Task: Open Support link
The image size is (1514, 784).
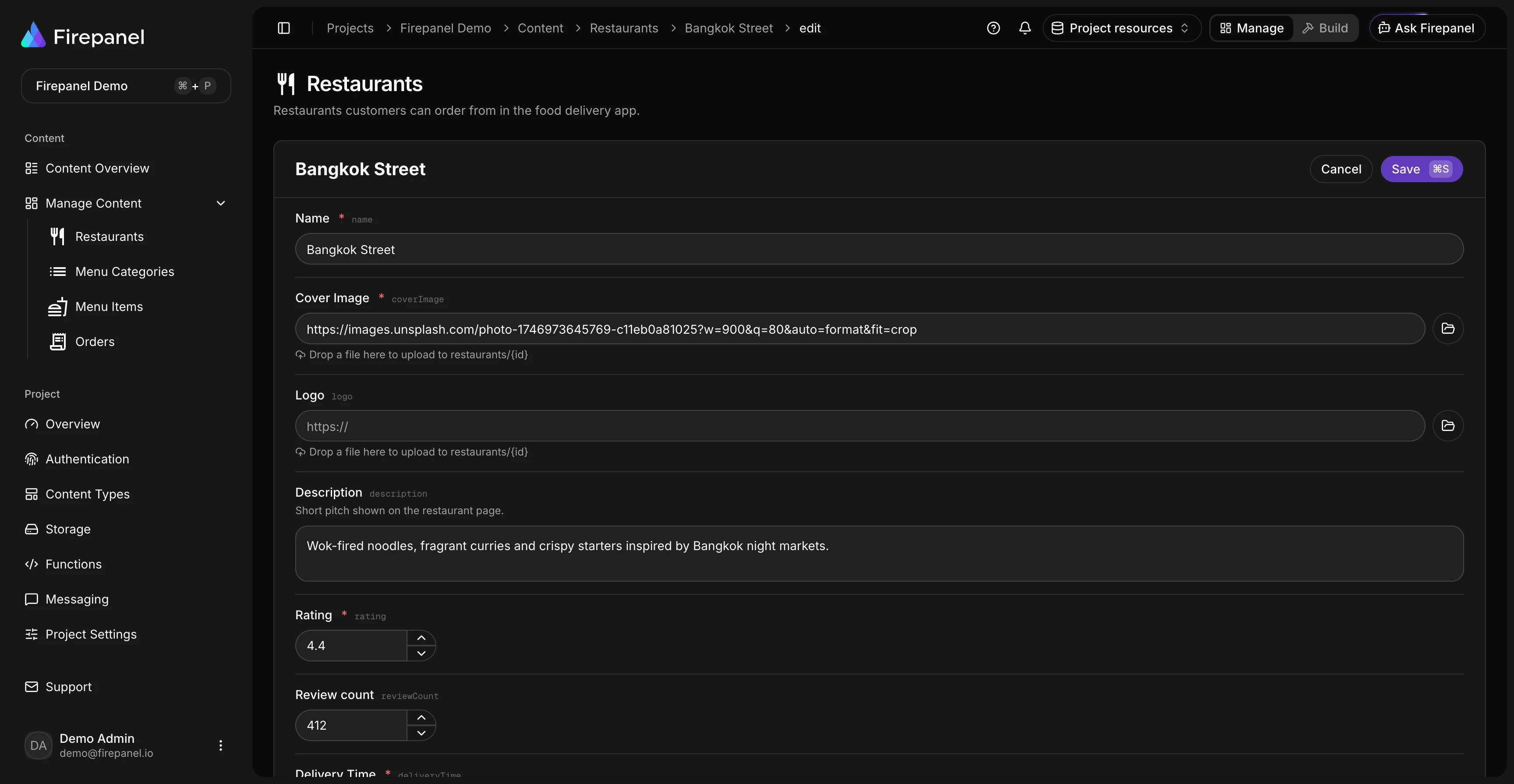Action: tap(58, 687)
